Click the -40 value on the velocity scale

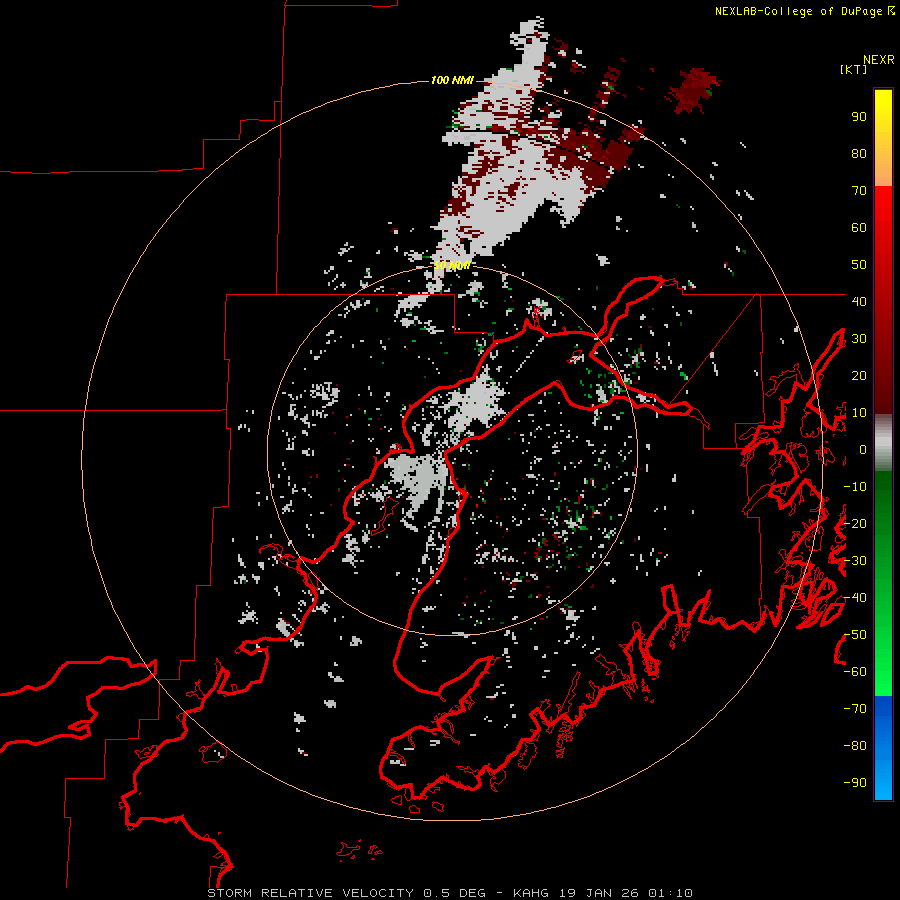855,598
